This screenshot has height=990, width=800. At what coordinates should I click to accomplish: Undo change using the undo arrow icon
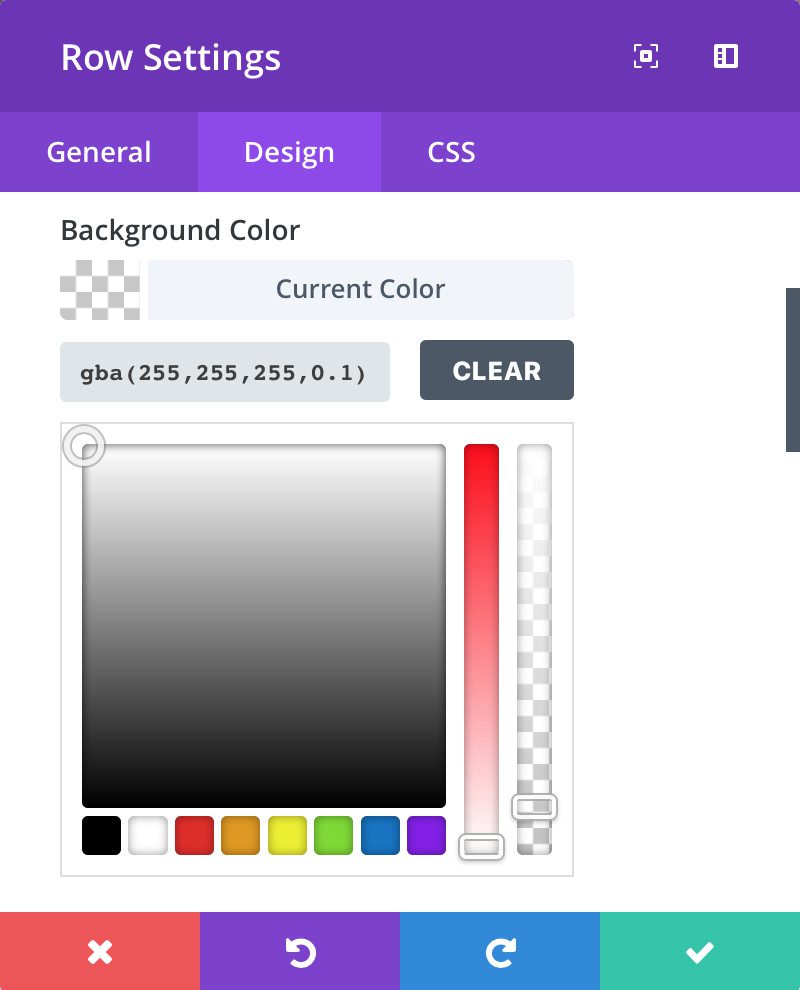300,950
